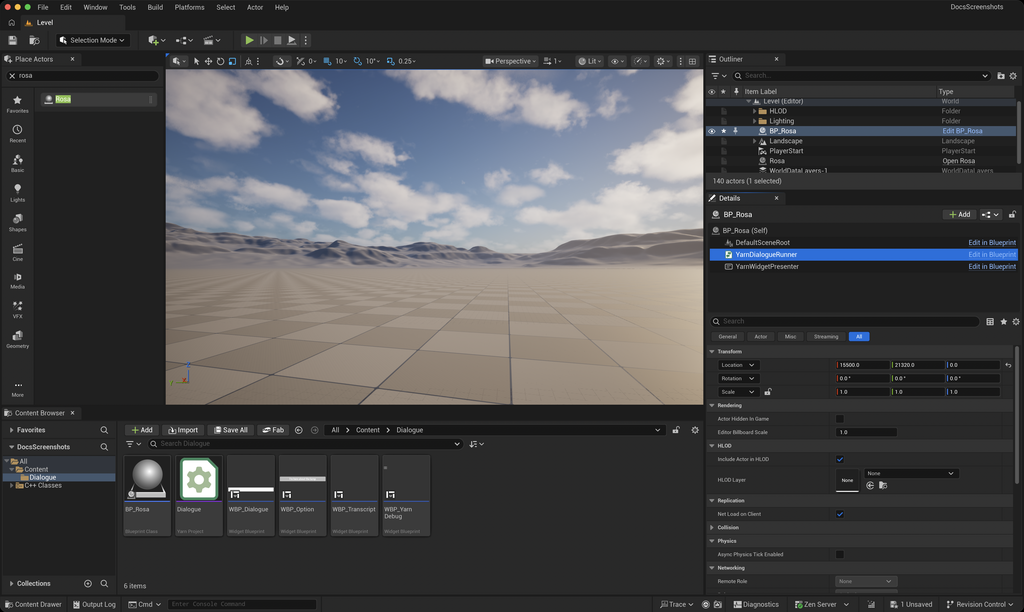The image size is (1024, 612).
Task: Show More categories in Place Actors
Action: pos(18,389)
